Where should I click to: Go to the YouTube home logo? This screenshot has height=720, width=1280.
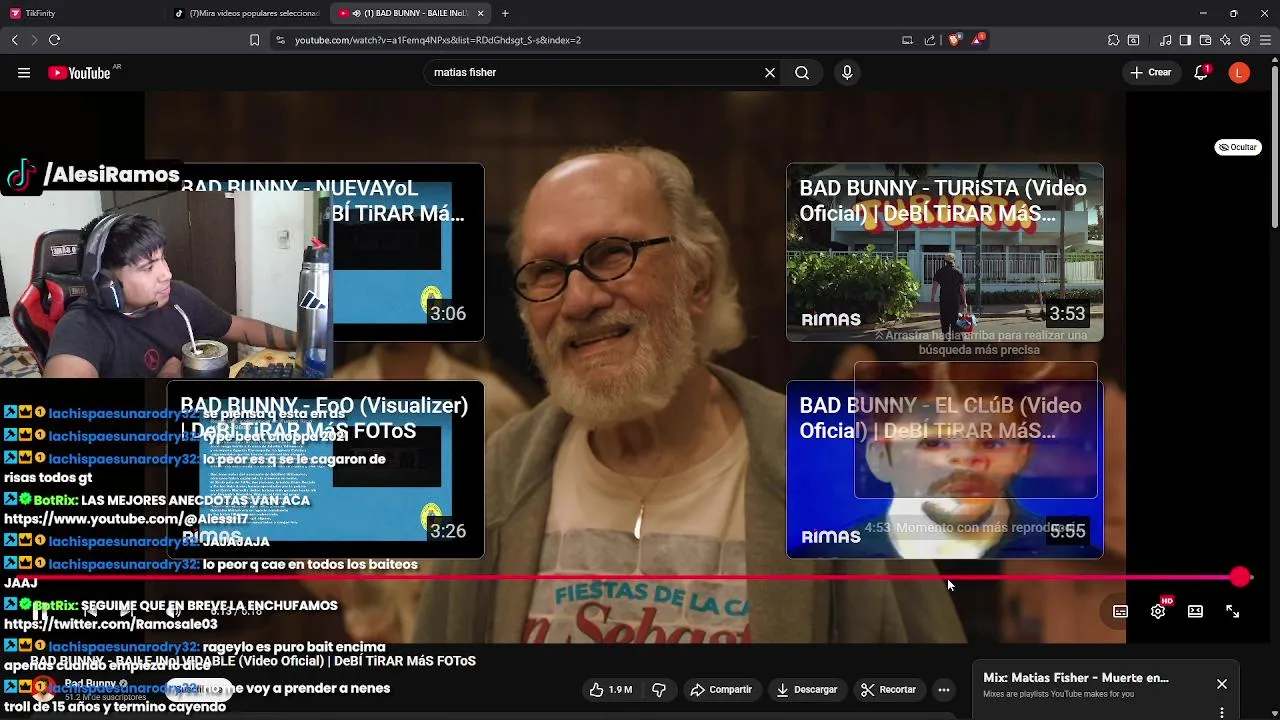(x=80, y=73)
